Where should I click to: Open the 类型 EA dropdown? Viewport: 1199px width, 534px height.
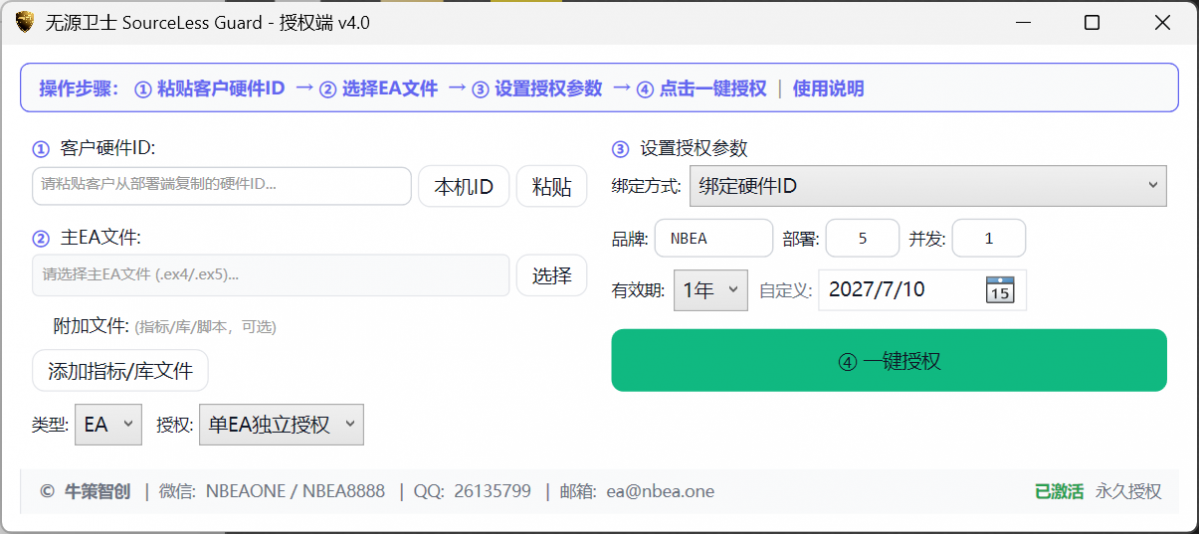click(109, 425)
